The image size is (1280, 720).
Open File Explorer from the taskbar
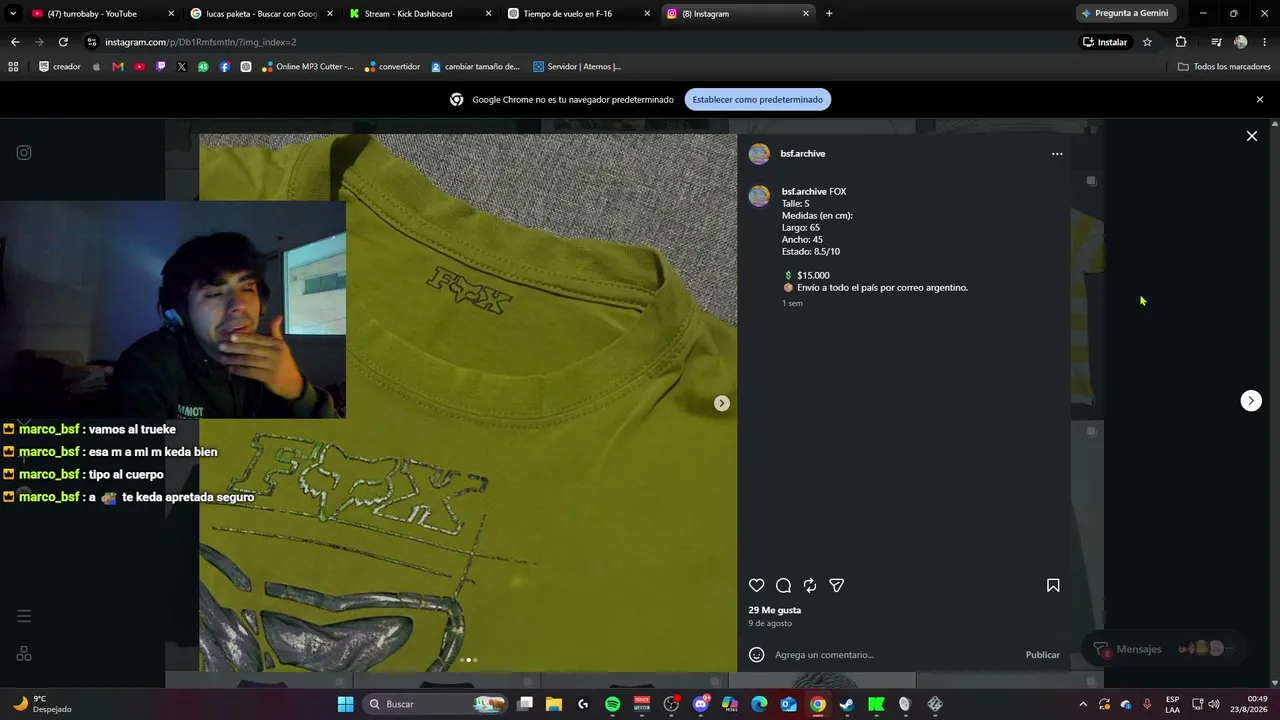coord(554,704)
